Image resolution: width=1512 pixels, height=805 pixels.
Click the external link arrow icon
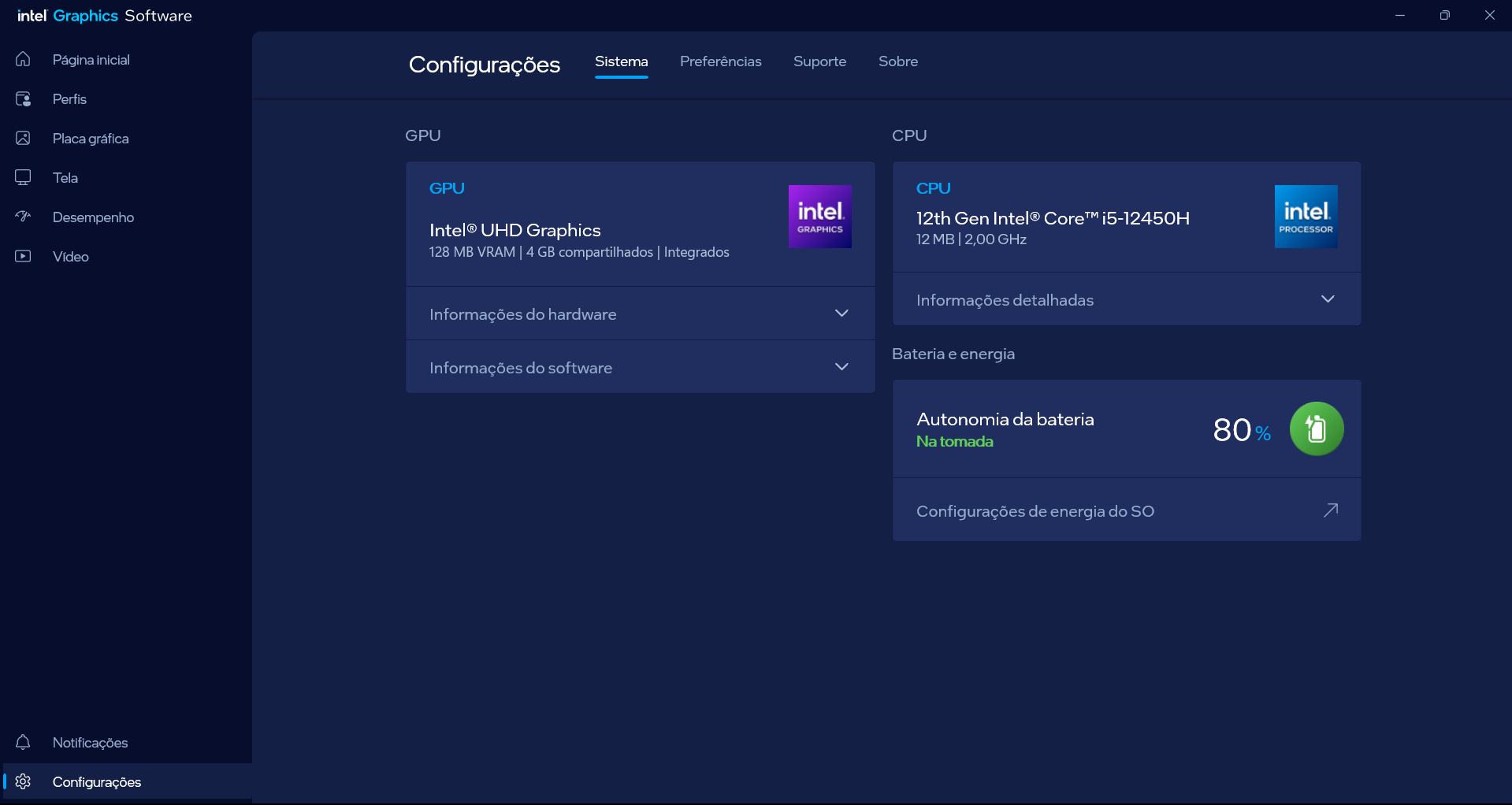(x=1330, y=510)
